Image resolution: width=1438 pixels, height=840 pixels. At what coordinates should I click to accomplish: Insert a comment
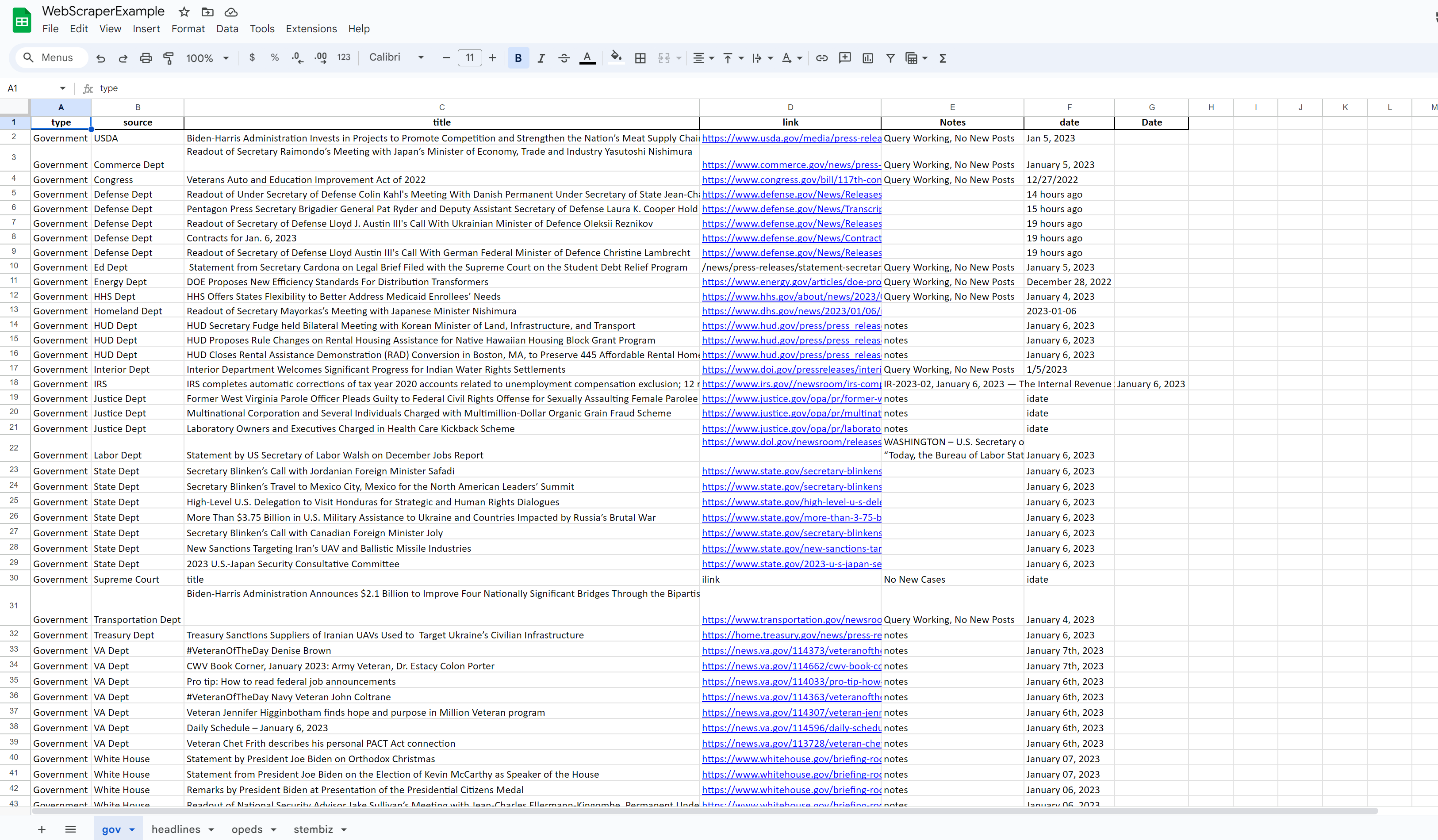point(844,57)
